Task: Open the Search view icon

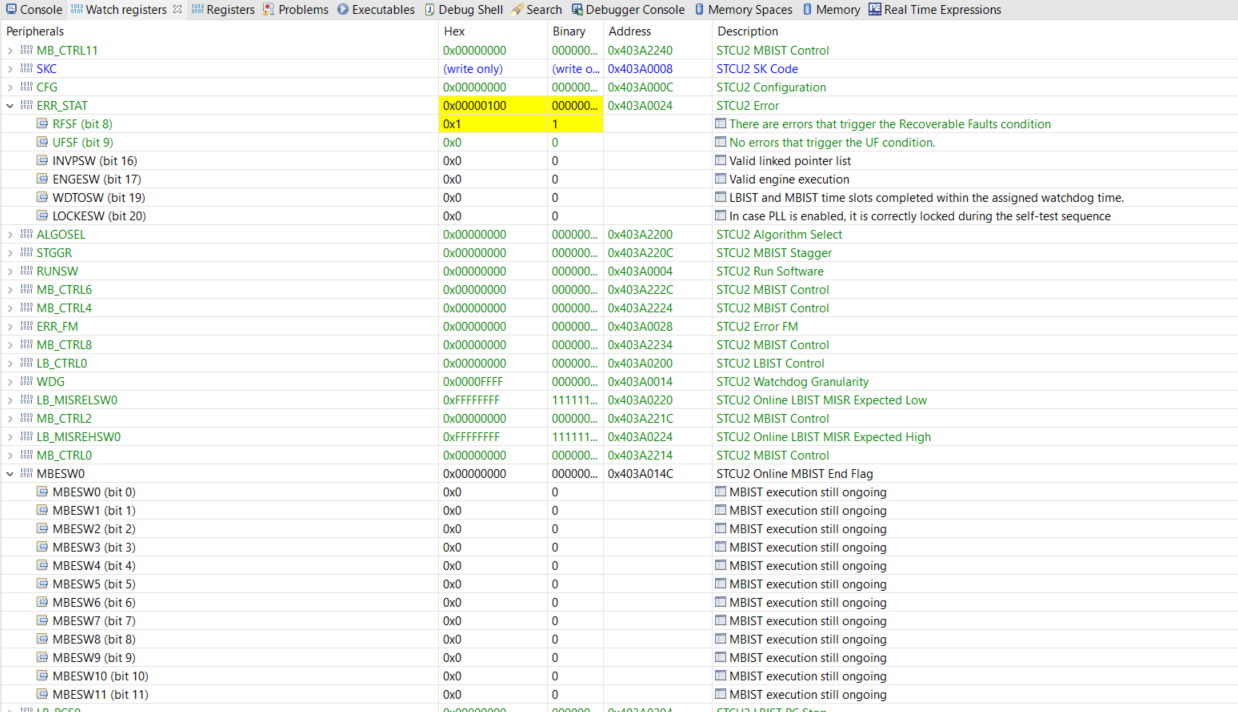Action: [x=516, y=9]
